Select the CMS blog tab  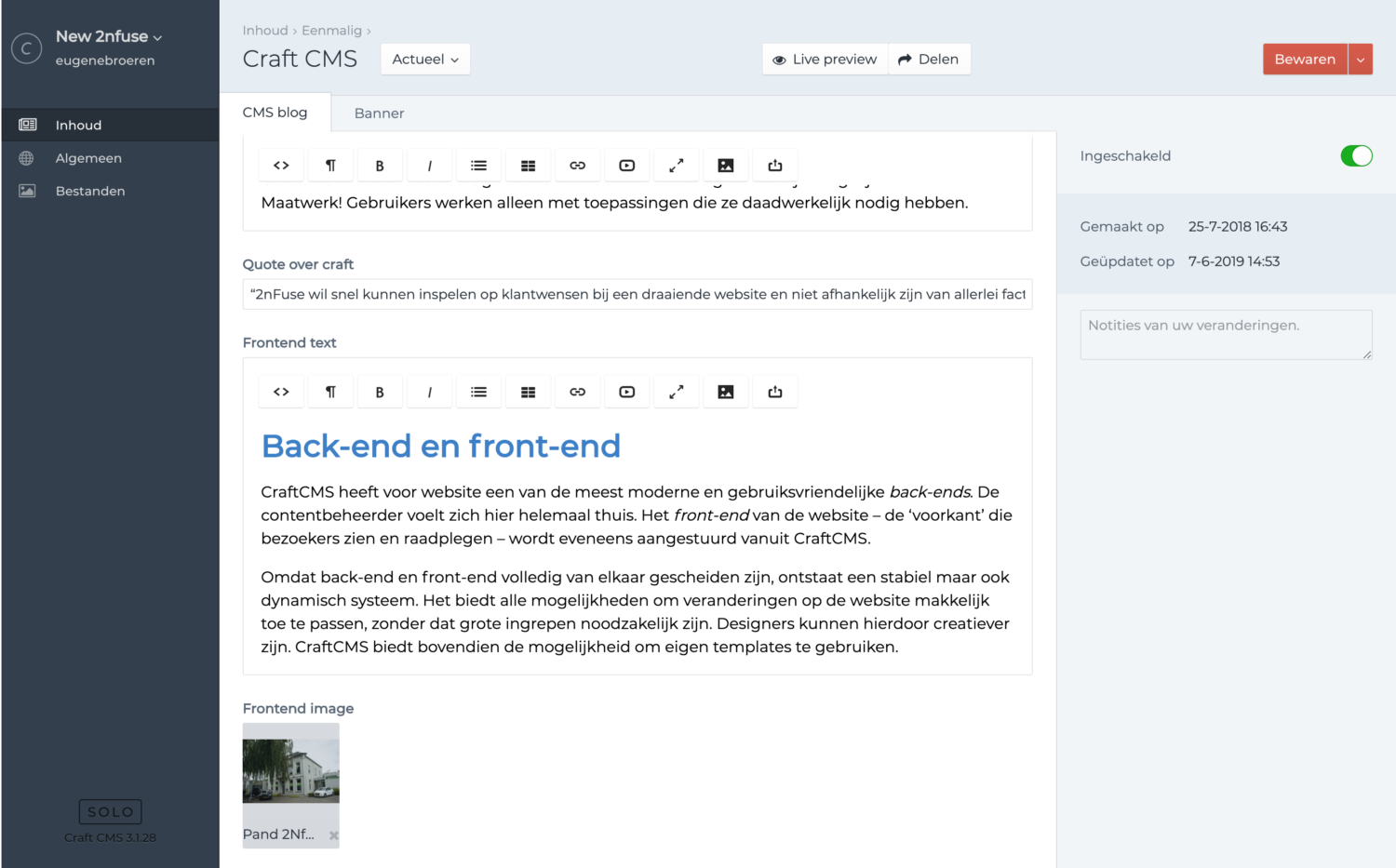[275, 113]
